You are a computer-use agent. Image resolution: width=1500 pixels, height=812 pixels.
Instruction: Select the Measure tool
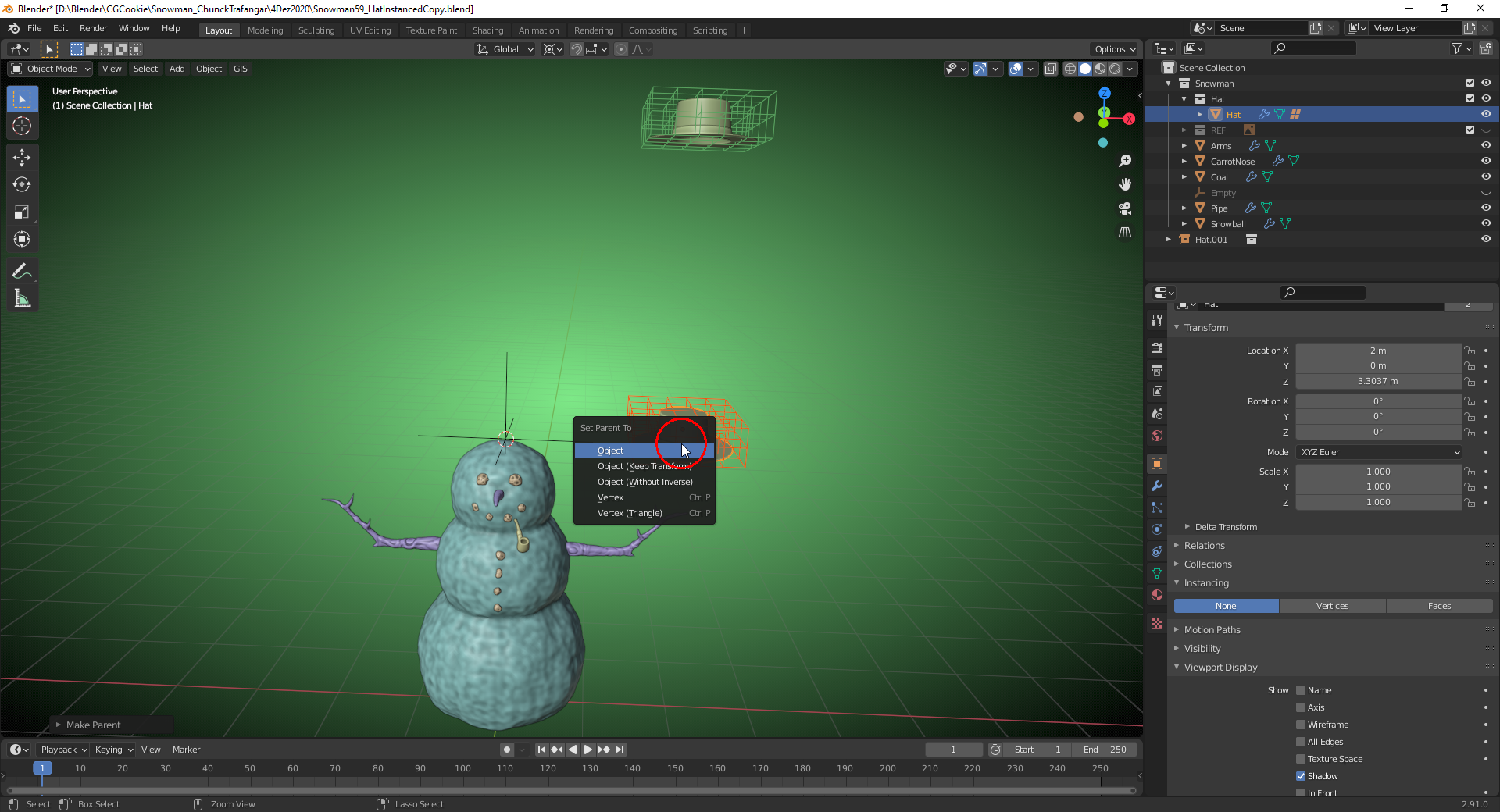22,299
